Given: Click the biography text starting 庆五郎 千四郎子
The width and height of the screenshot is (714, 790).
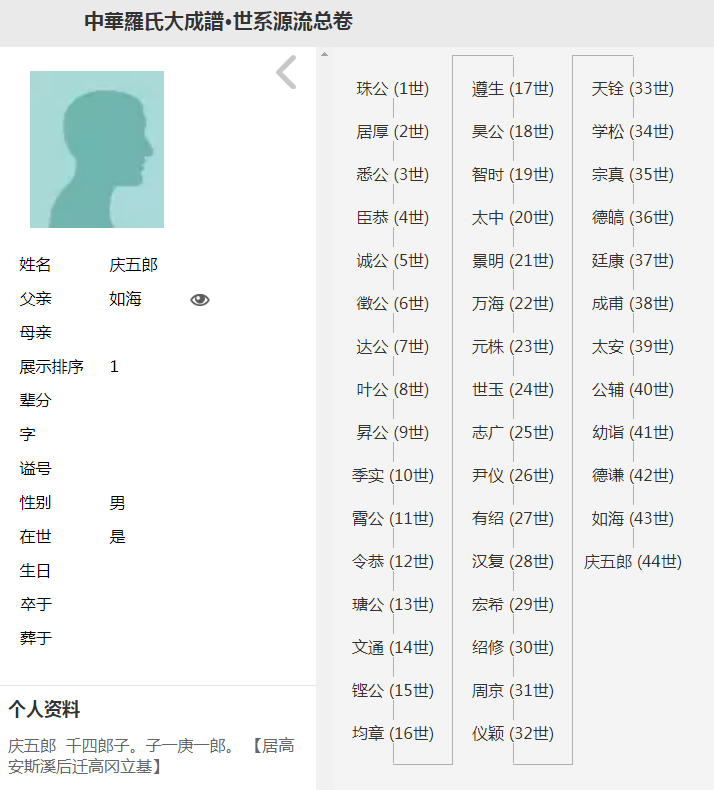Looking at the screenshot, I should click(151, 756).
